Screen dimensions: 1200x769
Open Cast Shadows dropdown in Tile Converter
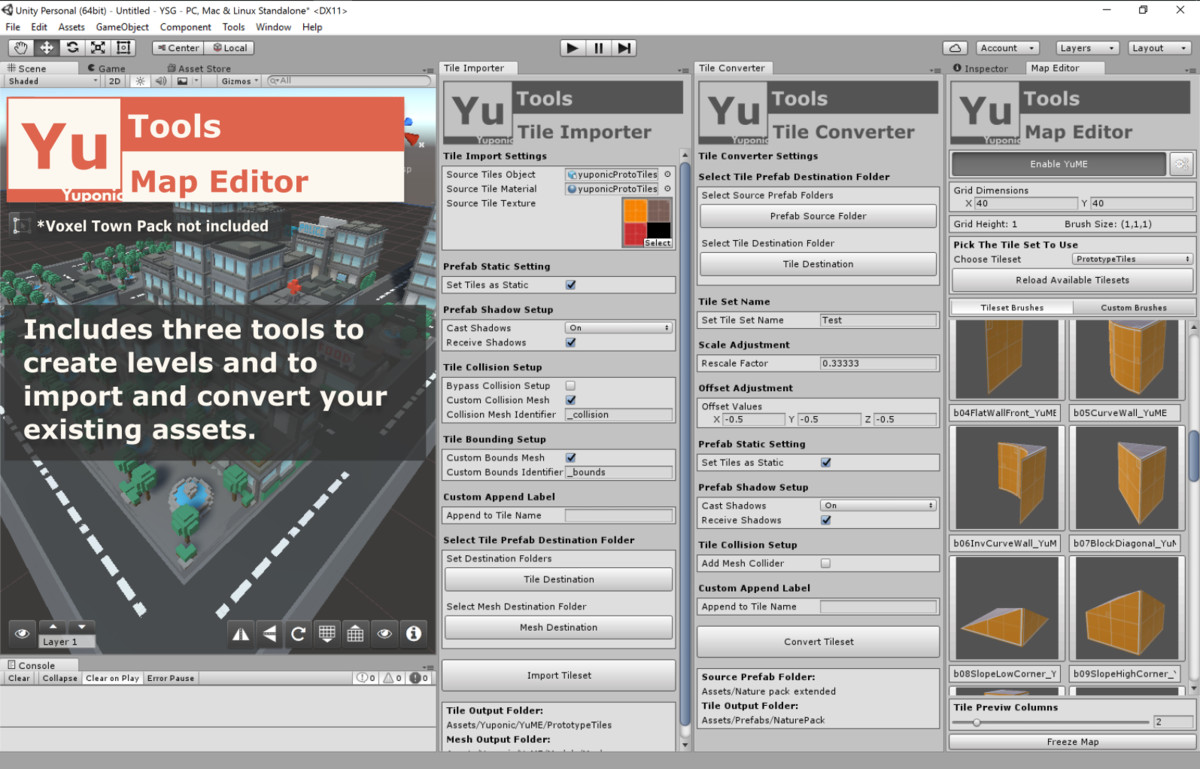point(878,505)
